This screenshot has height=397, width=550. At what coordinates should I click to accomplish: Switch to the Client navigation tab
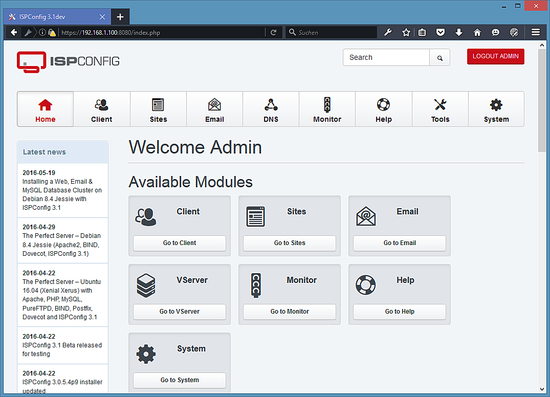tap(102, 109)
